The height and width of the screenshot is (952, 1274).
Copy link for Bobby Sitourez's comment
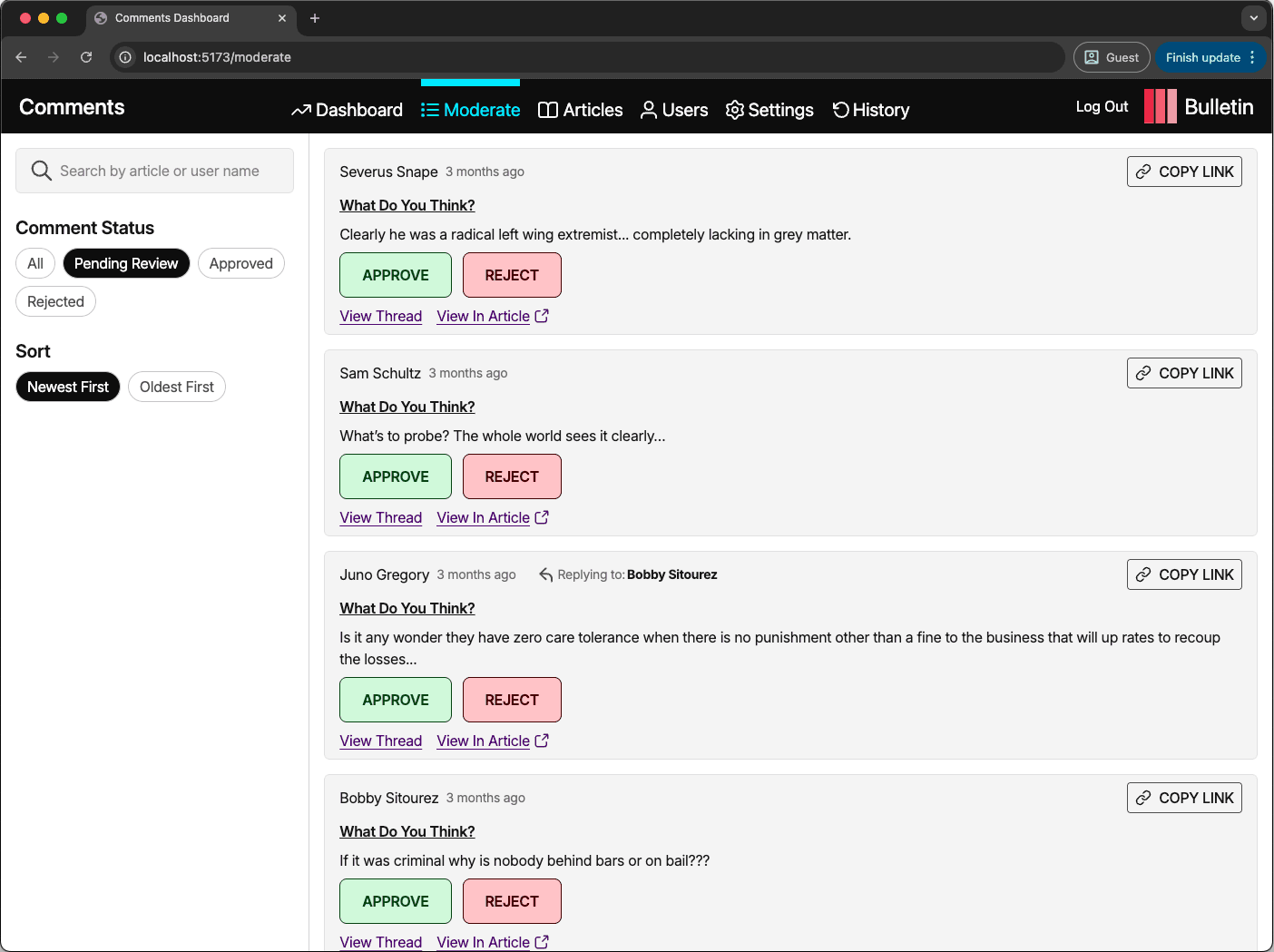[1184, 798]
